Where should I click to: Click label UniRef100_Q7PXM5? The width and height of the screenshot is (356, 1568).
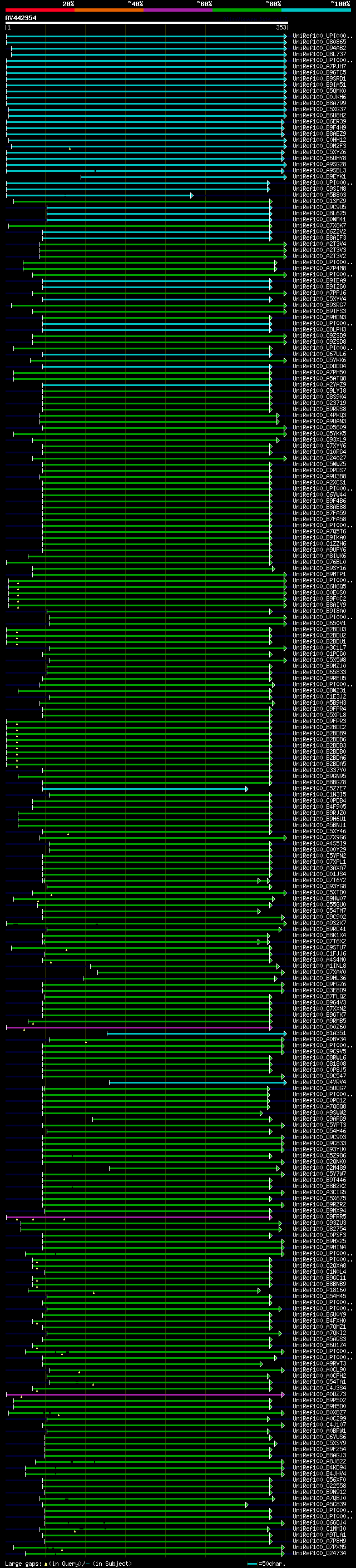(x=319, y=1547)
